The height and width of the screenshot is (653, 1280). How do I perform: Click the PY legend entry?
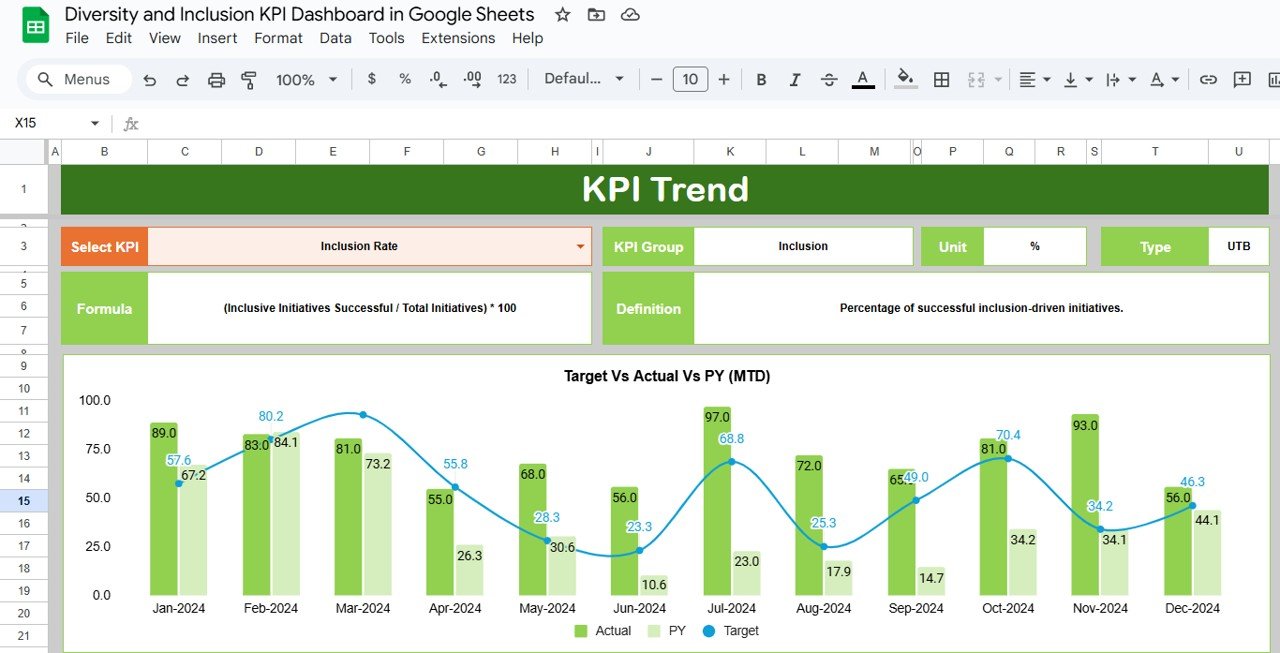pyautogui.click(x=667, y=631)
